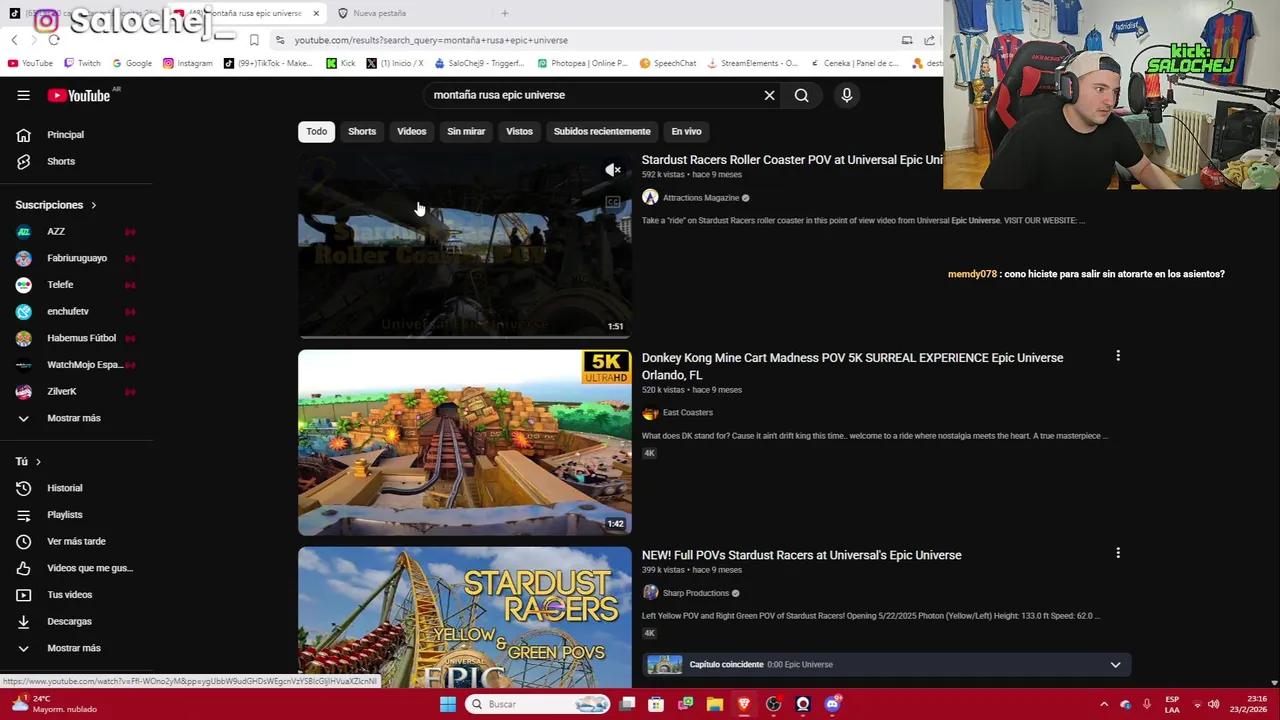Open File Explorer from the taskbar

pos(715,704)
